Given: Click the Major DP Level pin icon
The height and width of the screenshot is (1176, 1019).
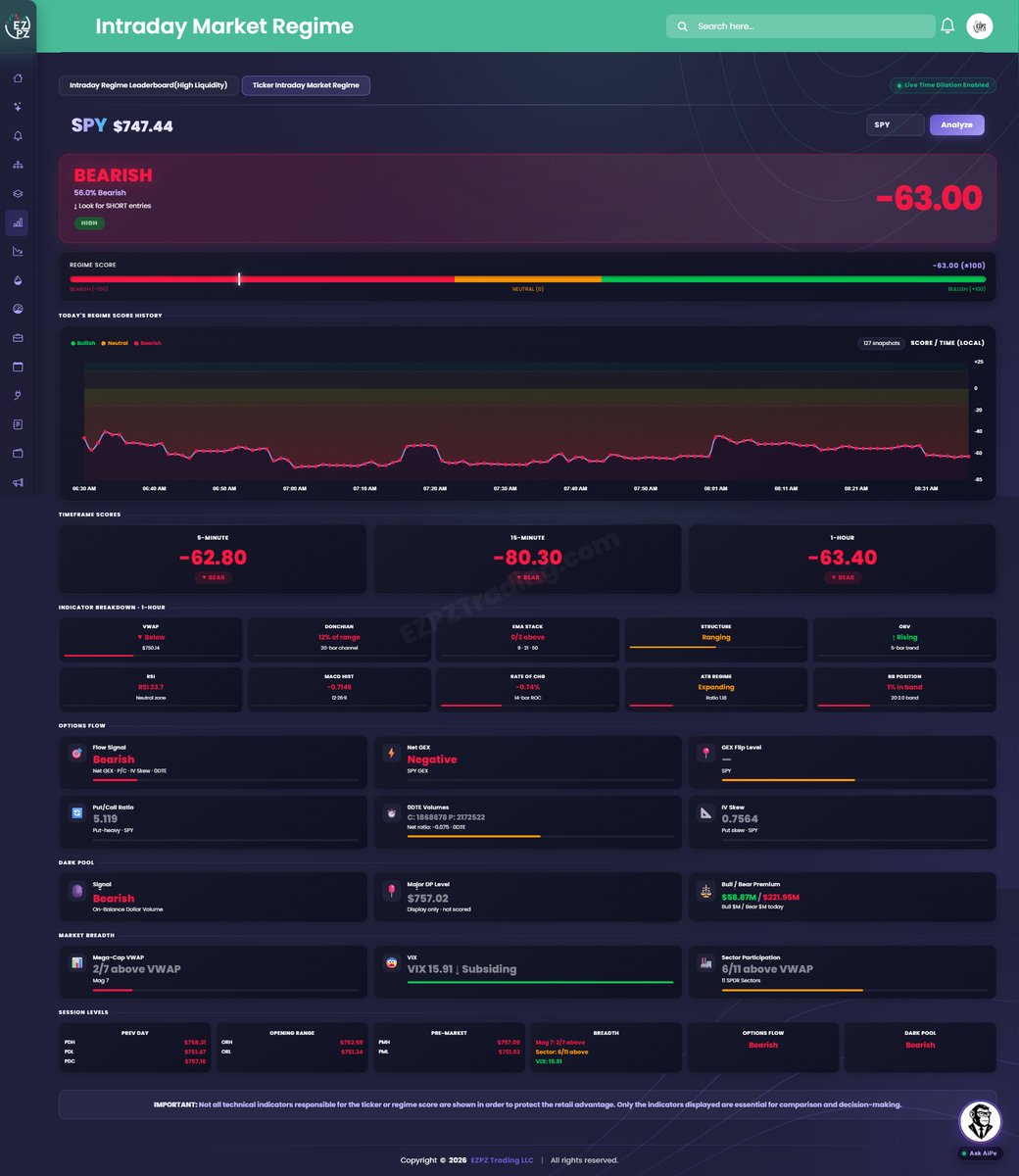Looking at the screenshot, I should coord(391,892).
